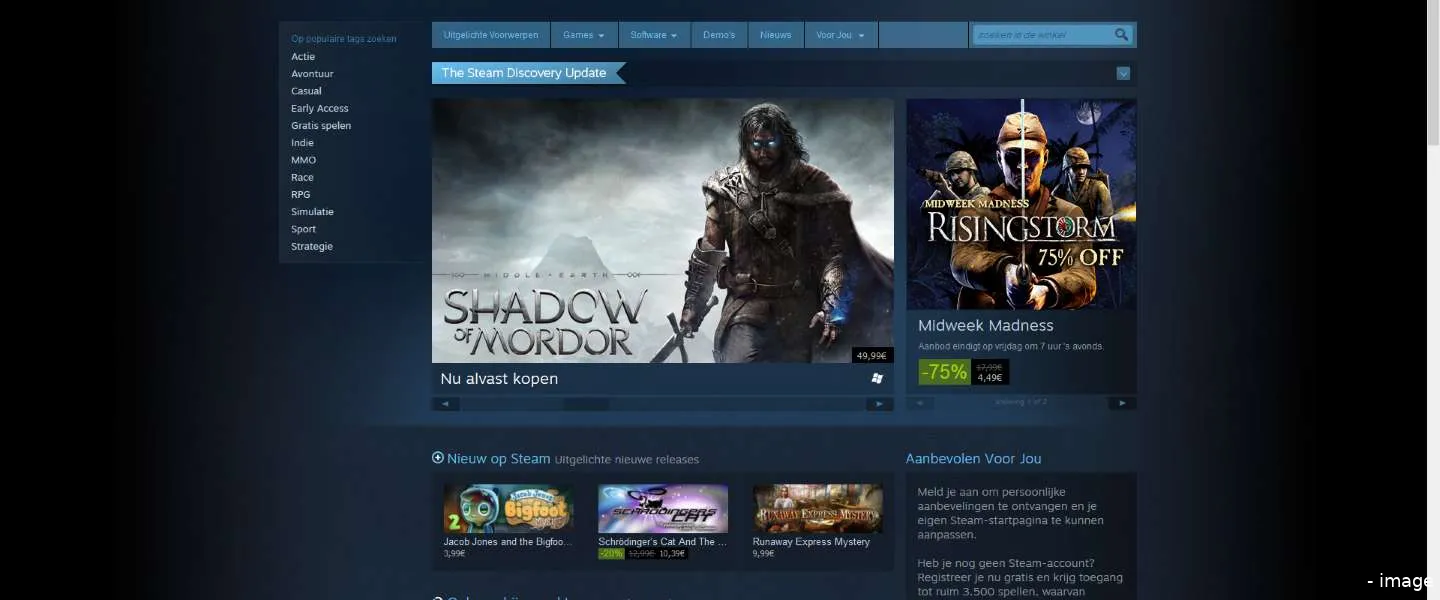The height and width of the screenshot is (600, 1440).
Task: Expand the Software dropdown menu
Action: (x=653, y=35)
